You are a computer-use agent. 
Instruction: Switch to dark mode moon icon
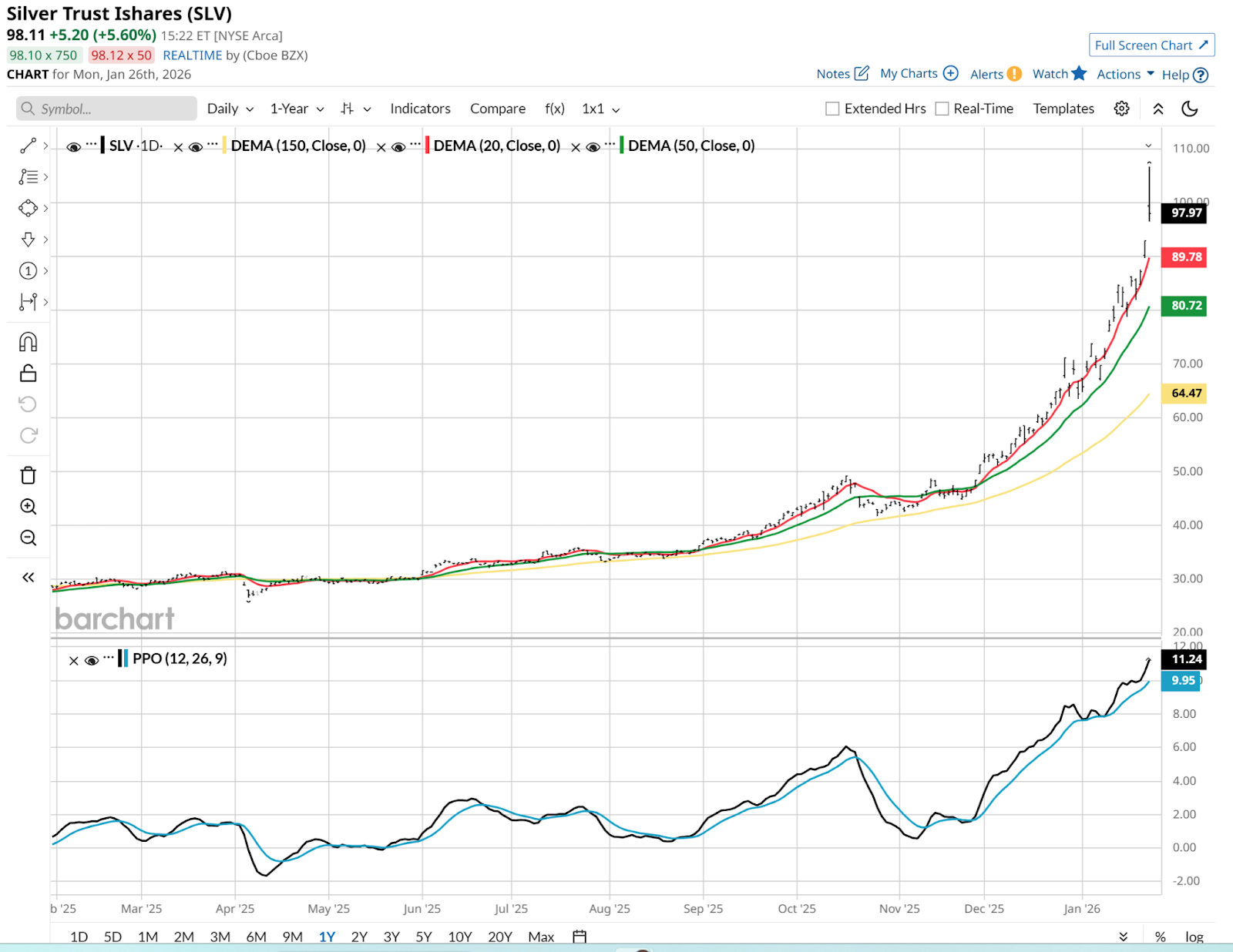click(x=1189, y=109)
